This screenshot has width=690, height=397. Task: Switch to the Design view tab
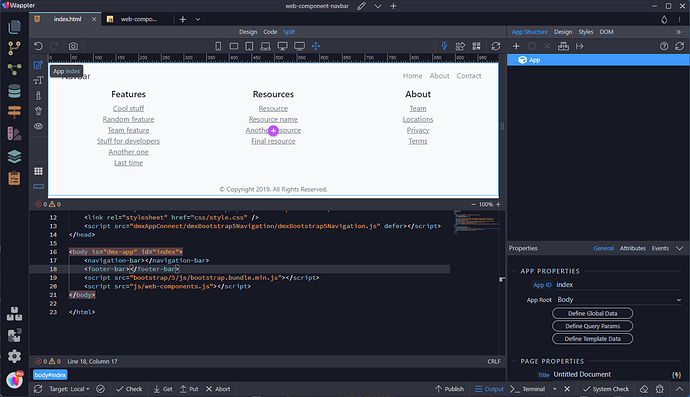(x=248, y=32)
